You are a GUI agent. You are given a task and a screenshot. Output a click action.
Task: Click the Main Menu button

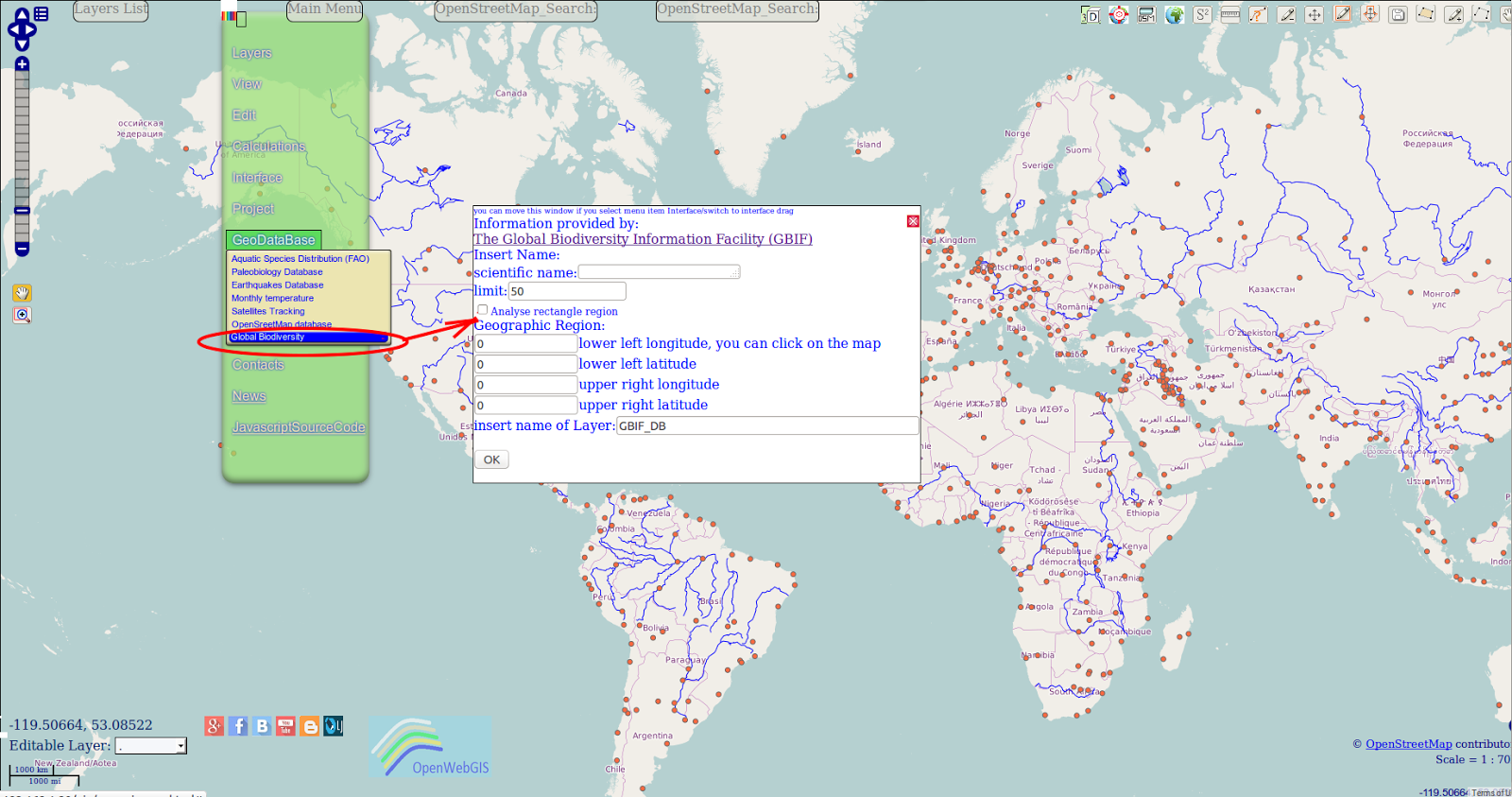[x=324, y=10]
